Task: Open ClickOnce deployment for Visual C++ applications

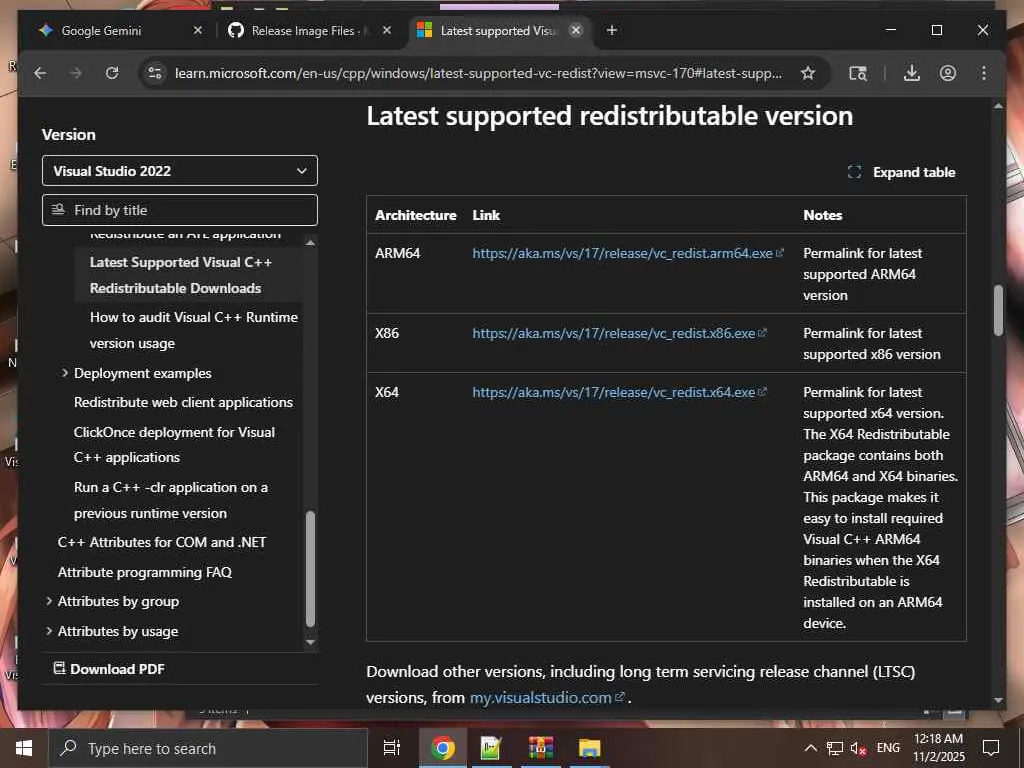Action: (174, 445)
